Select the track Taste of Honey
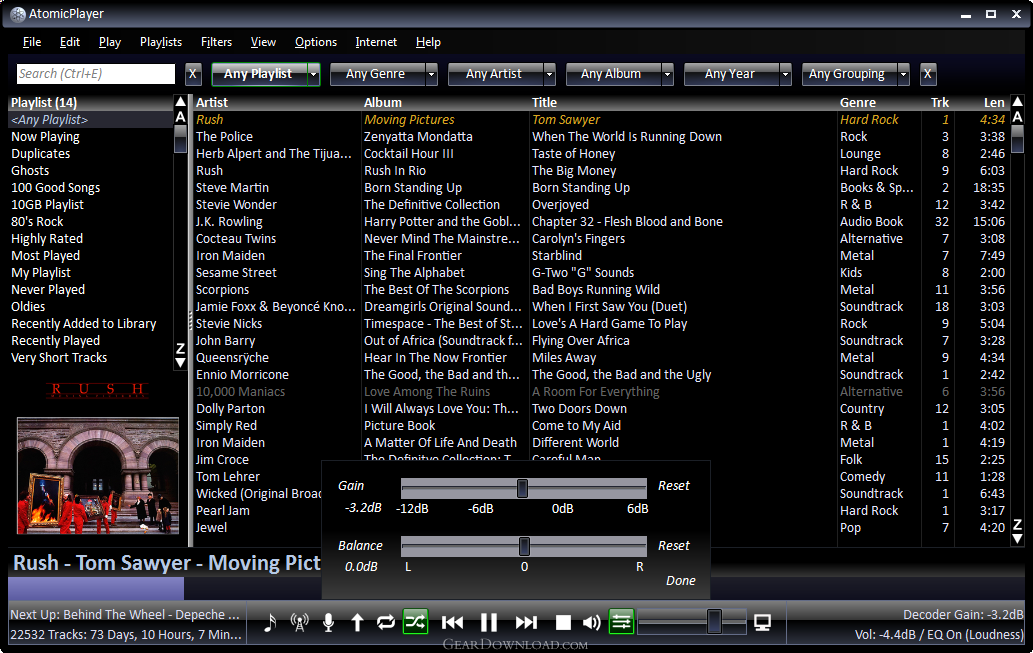 coord(573,154)
